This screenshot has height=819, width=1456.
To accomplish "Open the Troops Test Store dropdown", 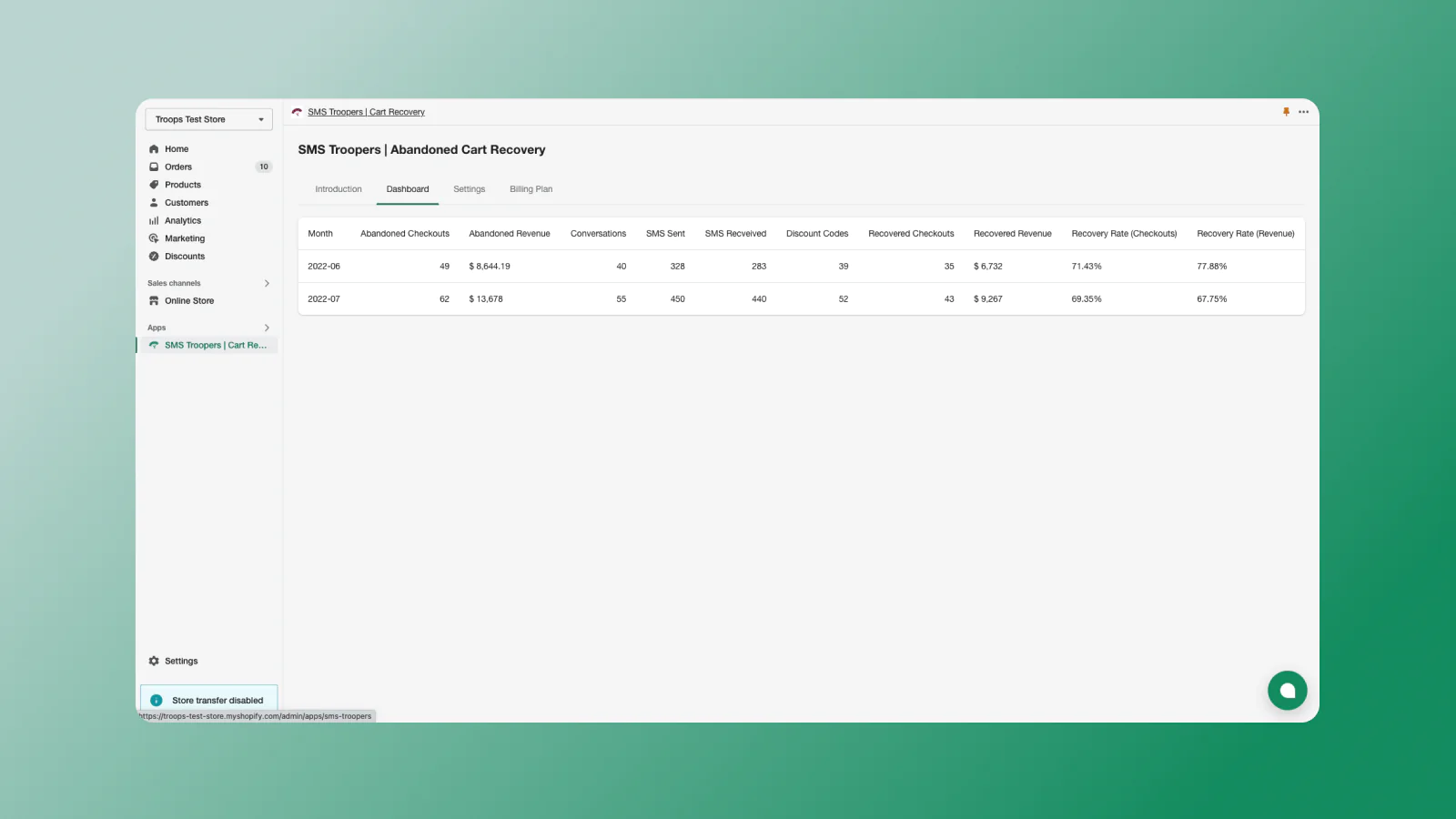I will [x=208, y=119].
